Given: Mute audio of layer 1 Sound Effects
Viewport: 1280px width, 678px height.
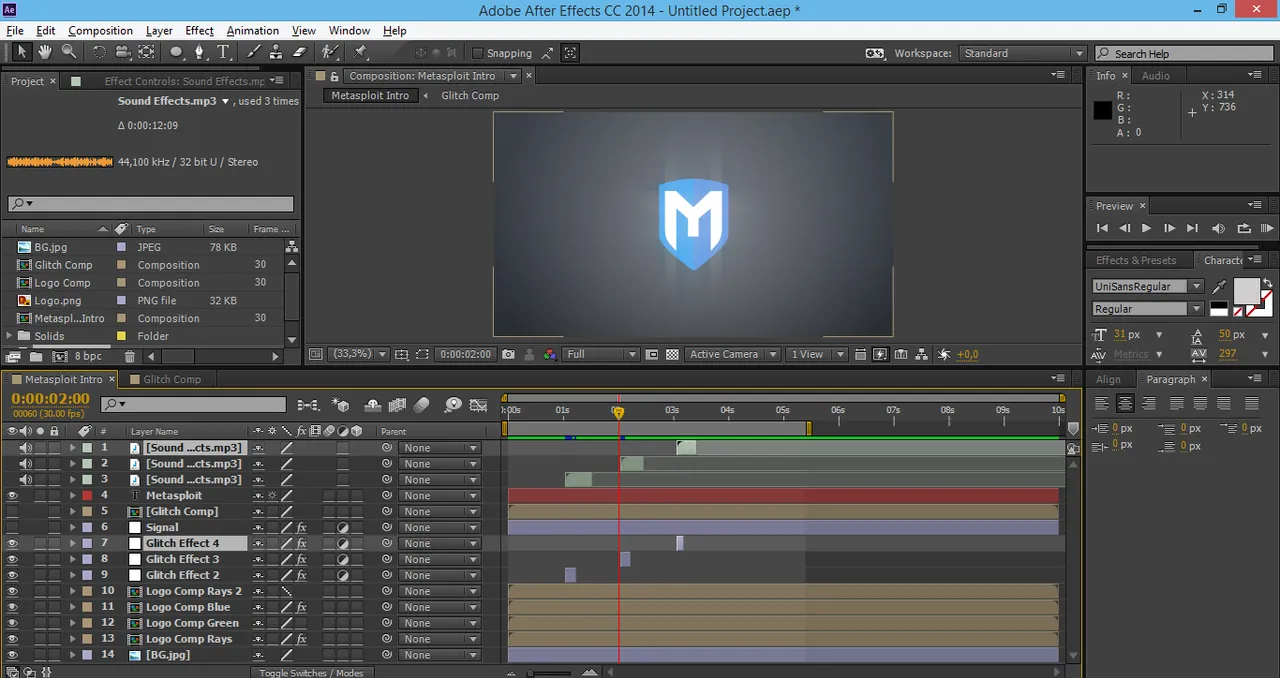Looking at the screenshot, I should [26, 448].
